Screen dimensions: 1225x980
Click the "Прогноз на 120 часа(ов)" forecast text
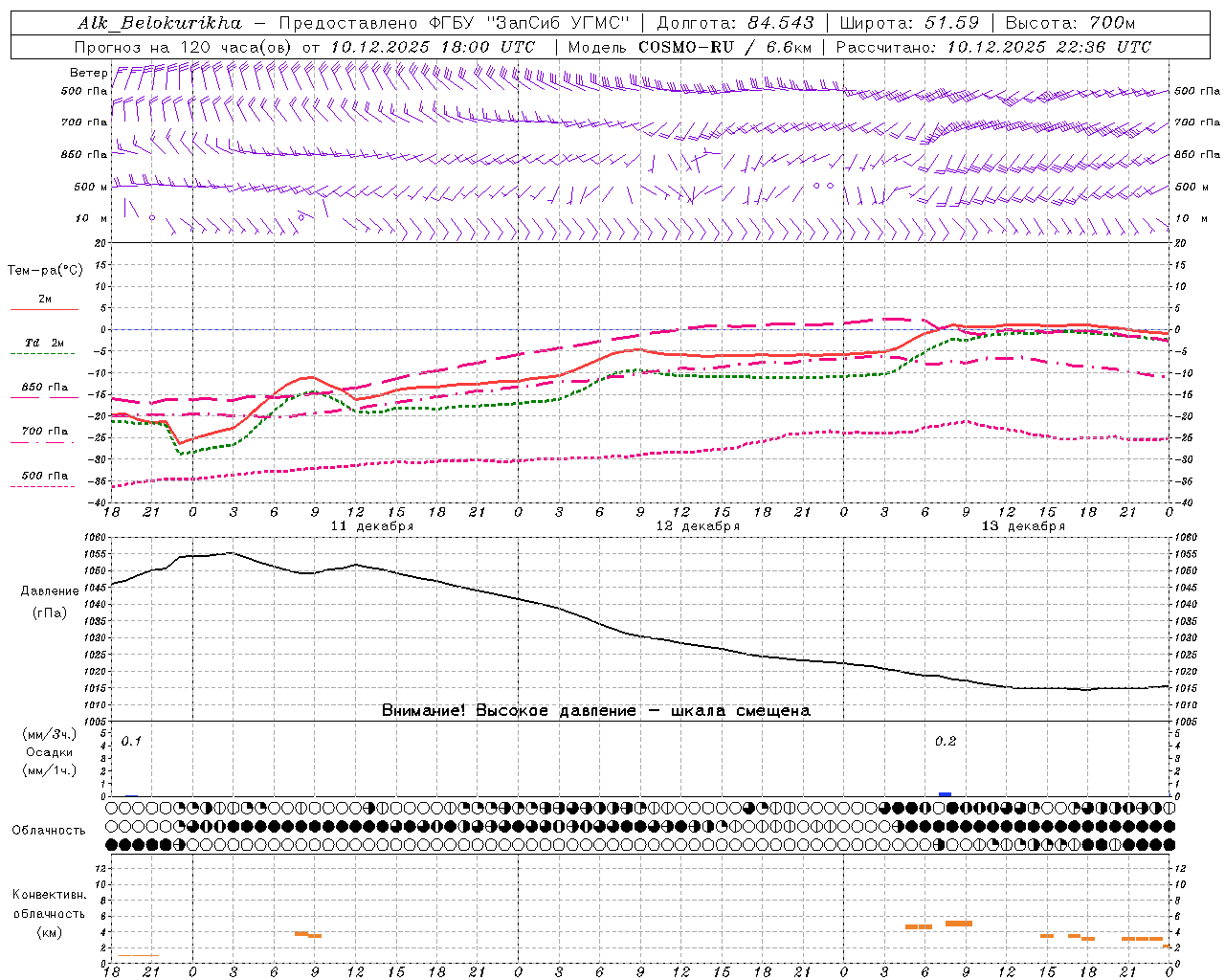184,47
